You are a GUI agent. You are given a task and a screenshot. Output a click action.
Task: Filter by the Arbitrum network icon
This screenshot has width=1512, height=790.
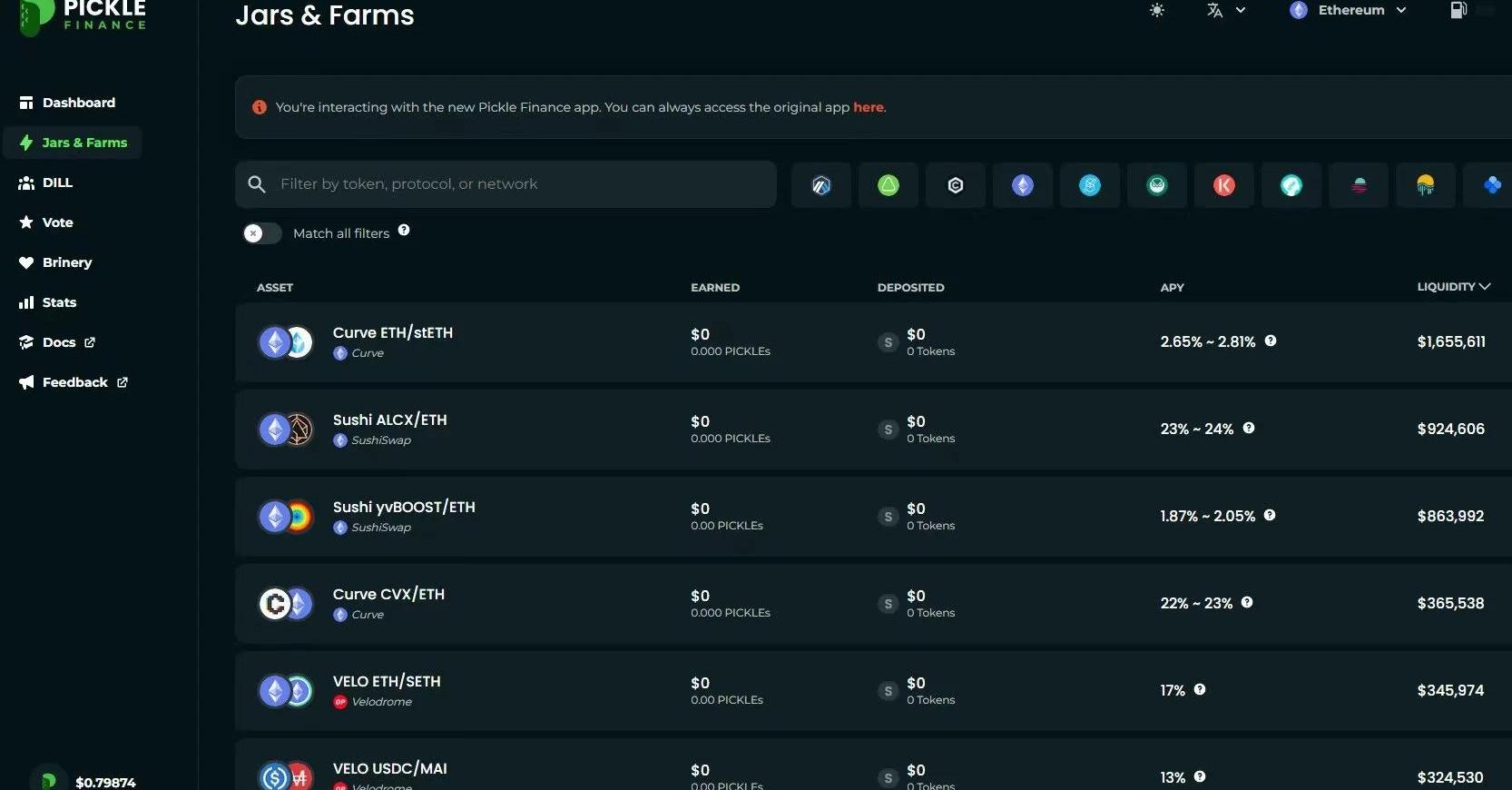click(820, 185)
